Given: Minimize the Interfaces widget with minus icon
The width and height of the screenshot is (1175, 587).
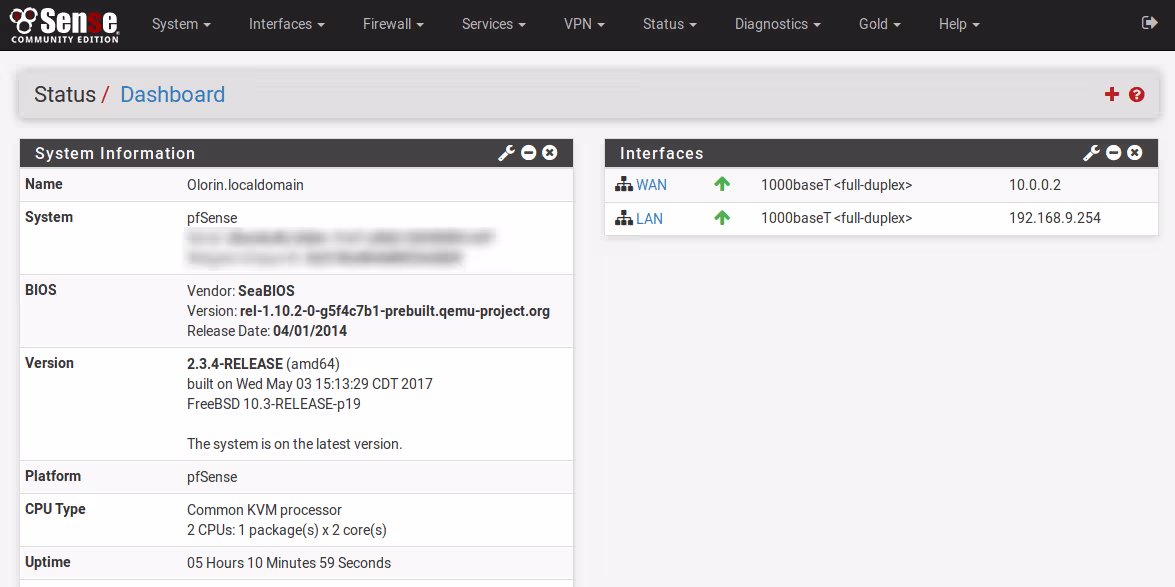Looking at the screenshot, I should pos(1114,153).
